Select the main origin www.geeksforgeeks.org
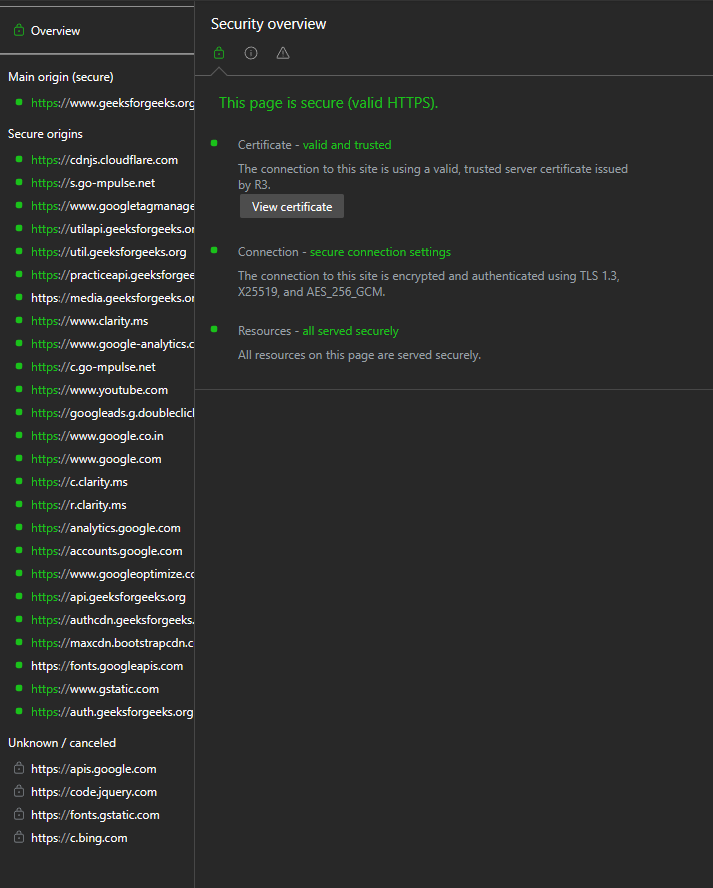 (x=112, y=103)
